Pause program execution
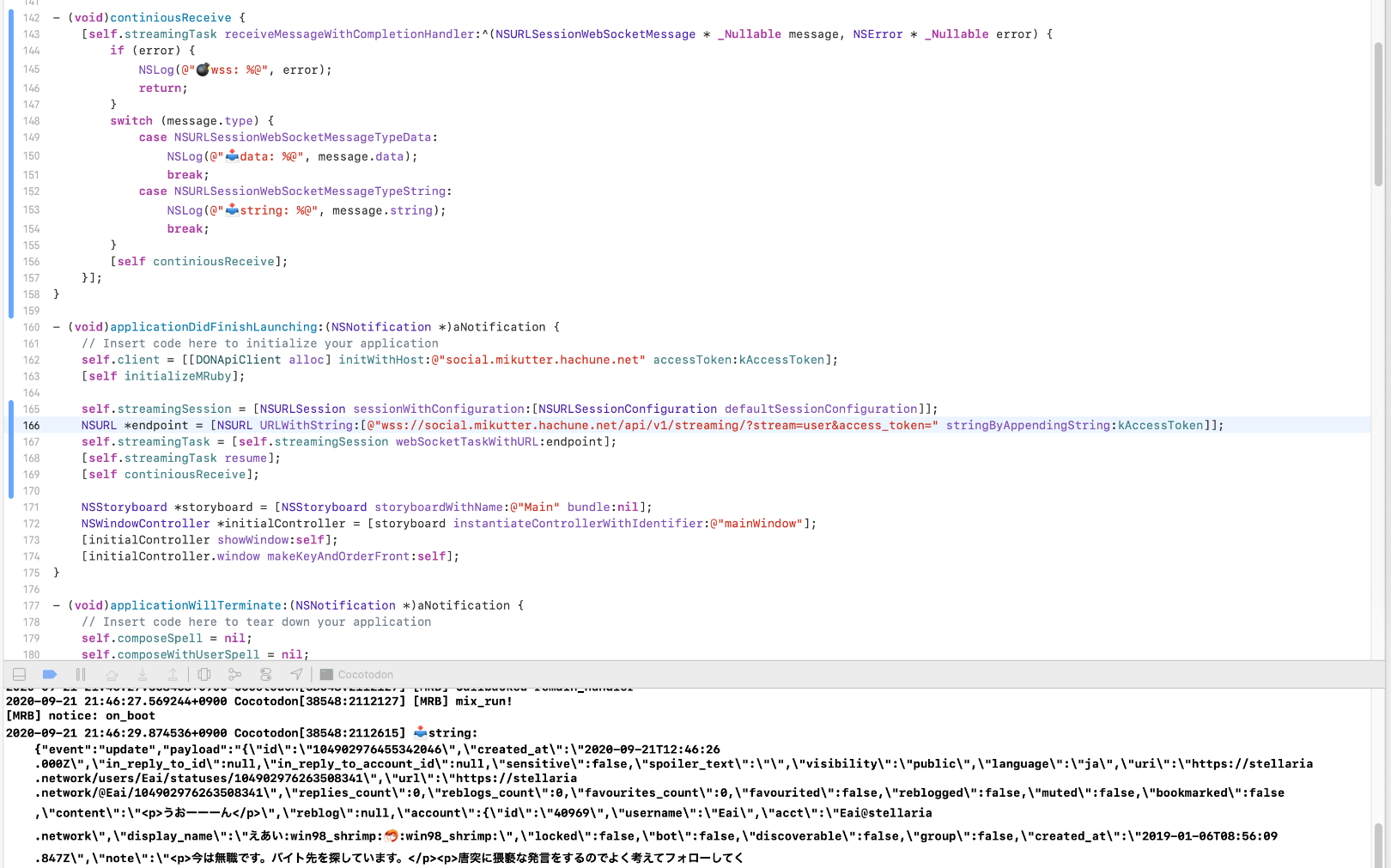 coord(81,675)
